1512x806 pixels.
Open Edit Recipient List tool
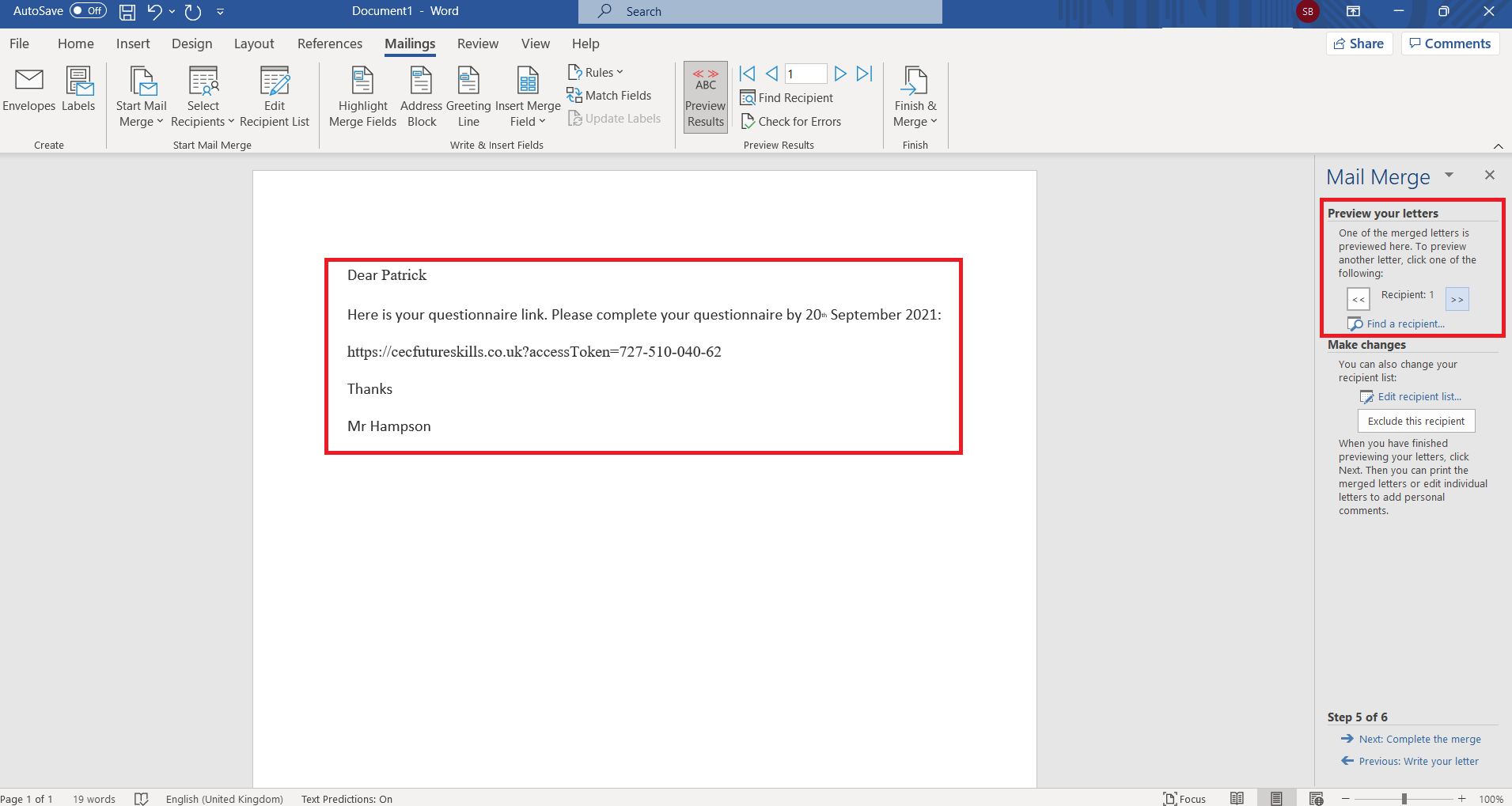[275, 96]
